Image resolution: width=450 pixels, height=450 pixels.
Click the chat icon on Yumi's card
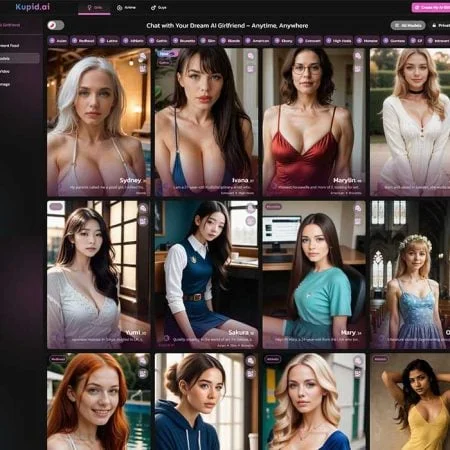[x=143, y=209]
